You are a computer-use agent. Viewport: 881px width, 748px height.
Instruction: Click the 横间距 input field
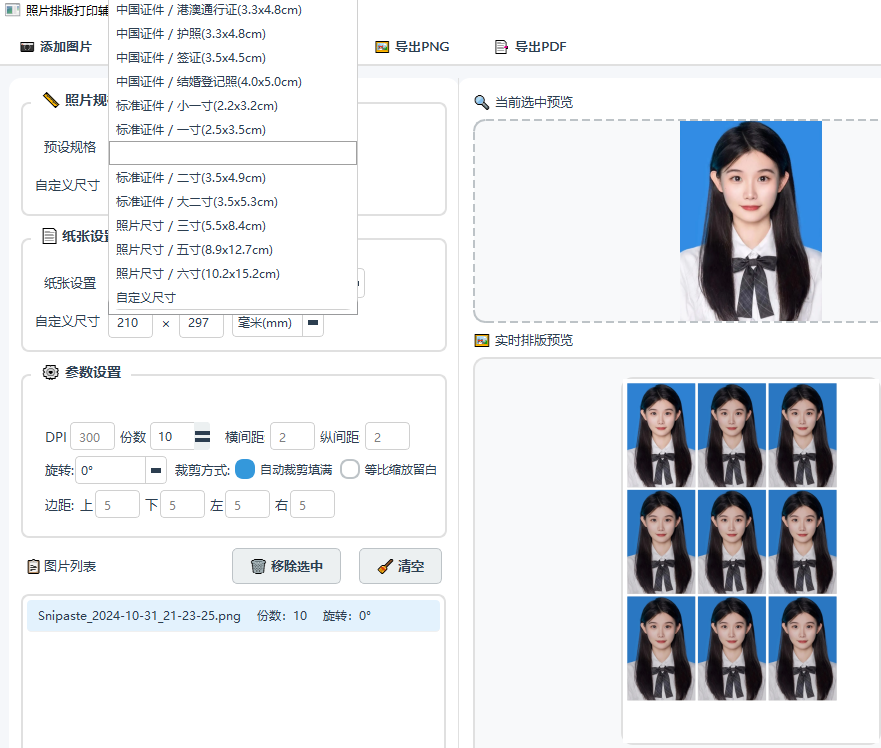coord(292,437)
